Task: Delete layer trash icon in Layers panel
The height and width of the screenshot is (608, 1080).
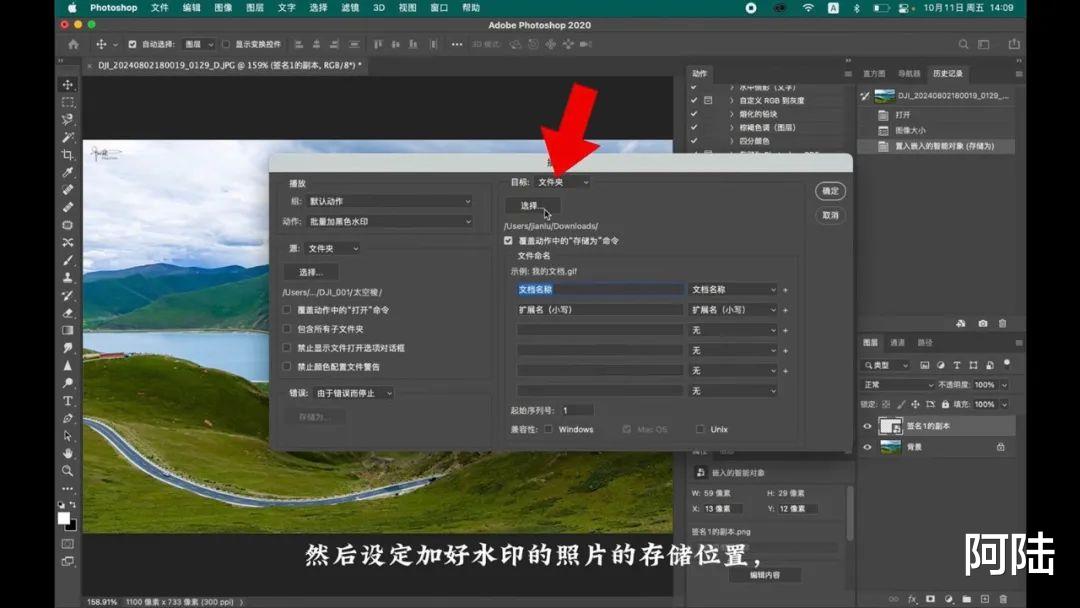Action: 1003,599
